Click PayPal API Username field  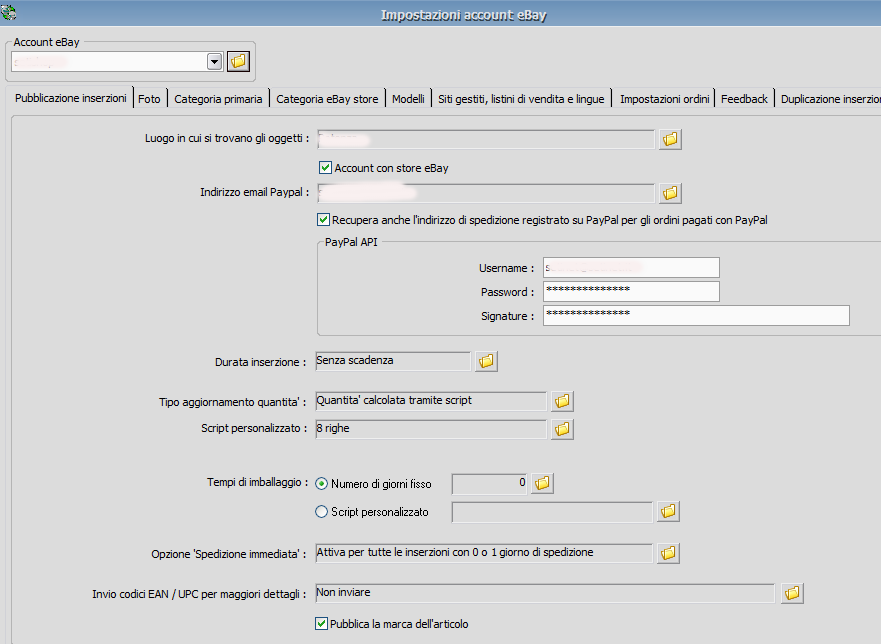click(631, 267)
